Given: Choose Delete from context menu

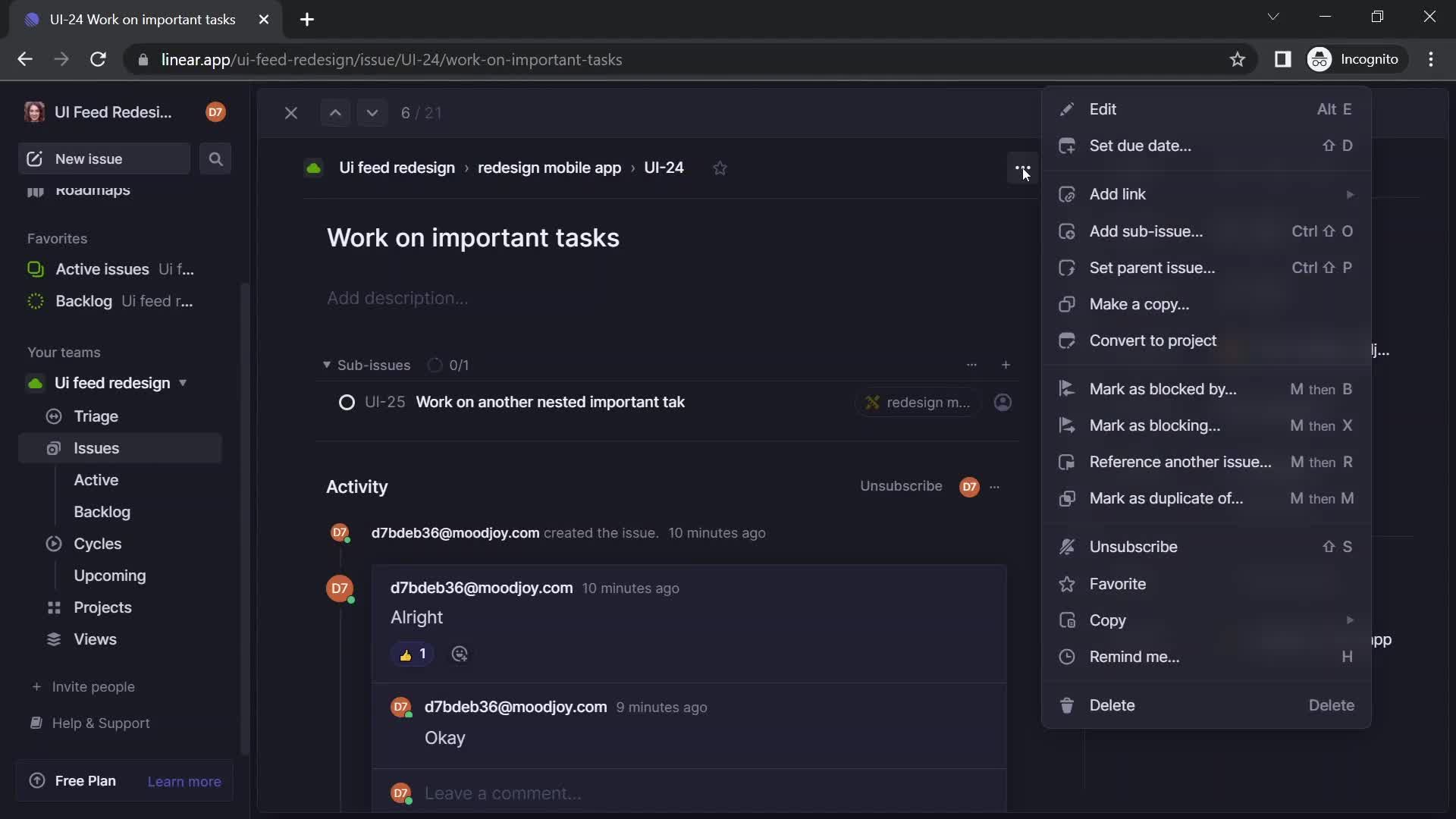Looking at the screenshot, I should pos(1206,705).
